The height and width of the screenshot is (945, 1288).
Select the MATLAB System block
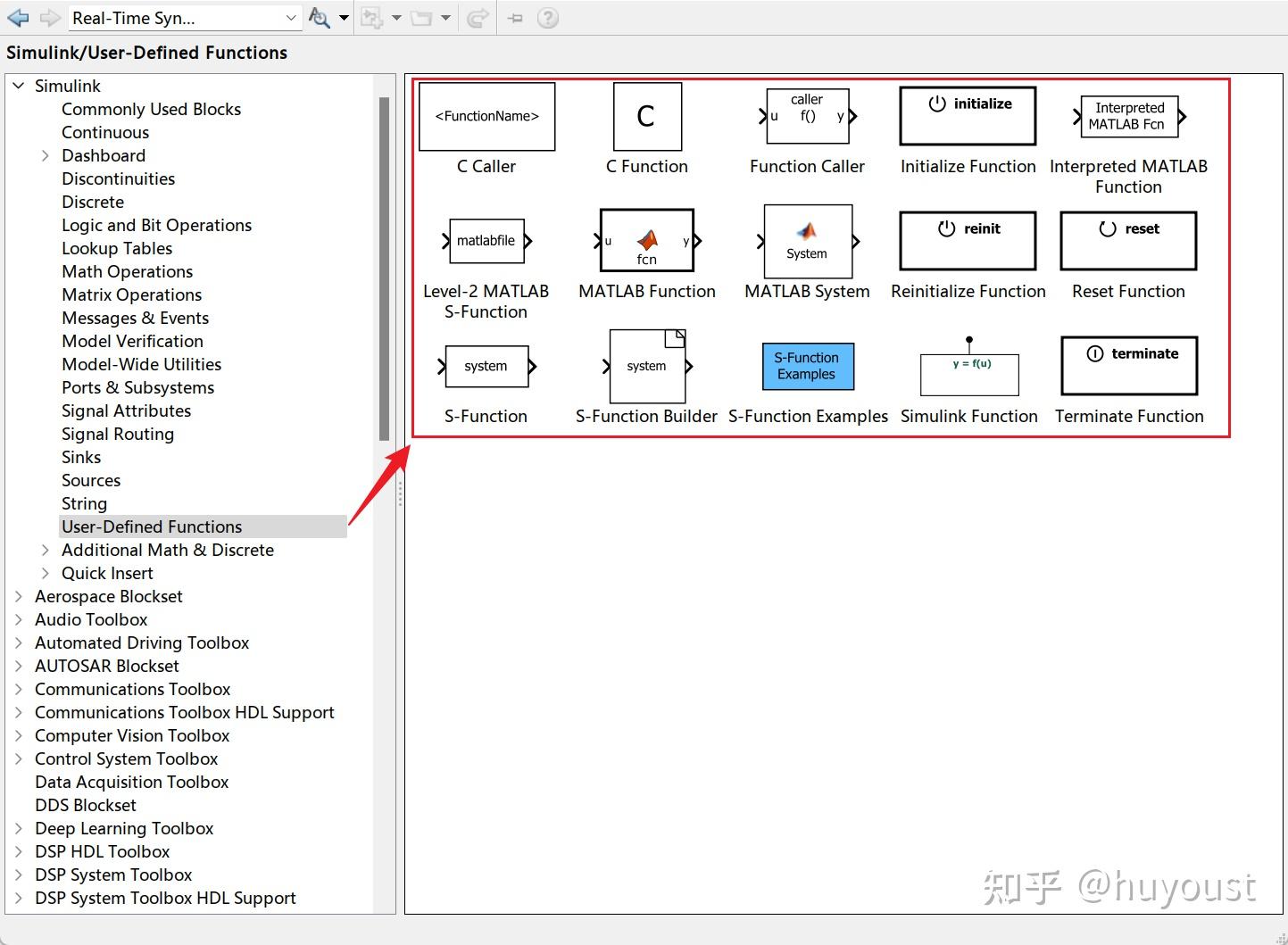coord(807,241)
